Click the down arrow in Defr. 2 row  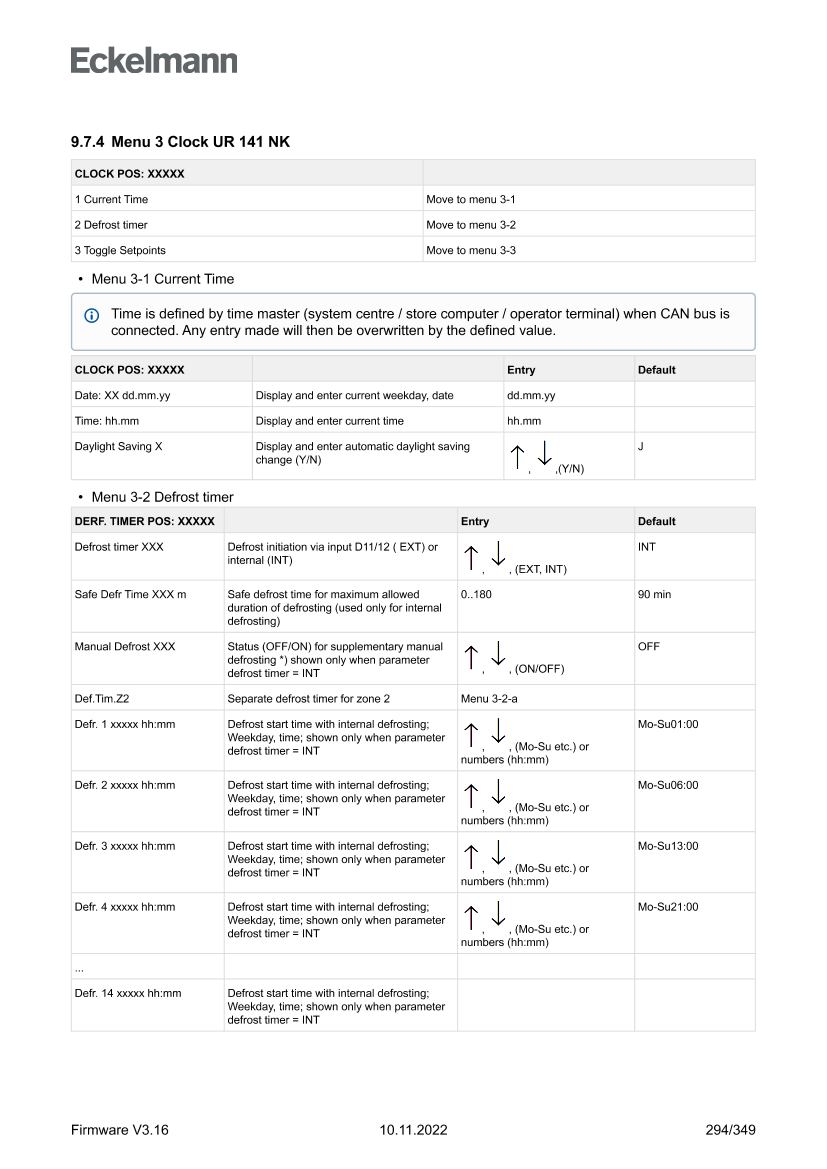tap(499, 795)
